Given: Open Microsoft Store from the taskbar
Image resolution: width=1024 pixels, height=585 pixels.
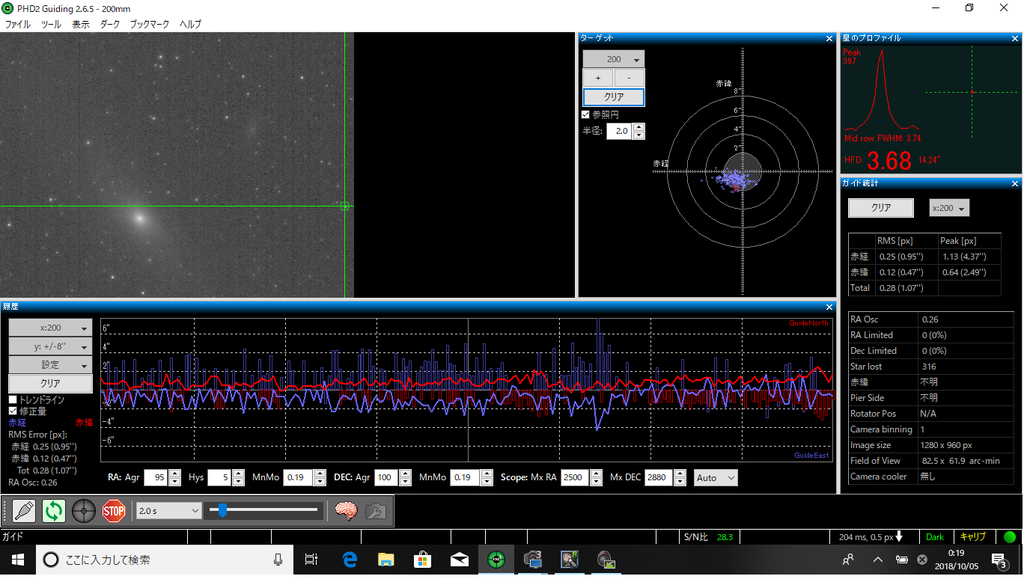Looking at the screenshot, I should [x=423, y=560].
